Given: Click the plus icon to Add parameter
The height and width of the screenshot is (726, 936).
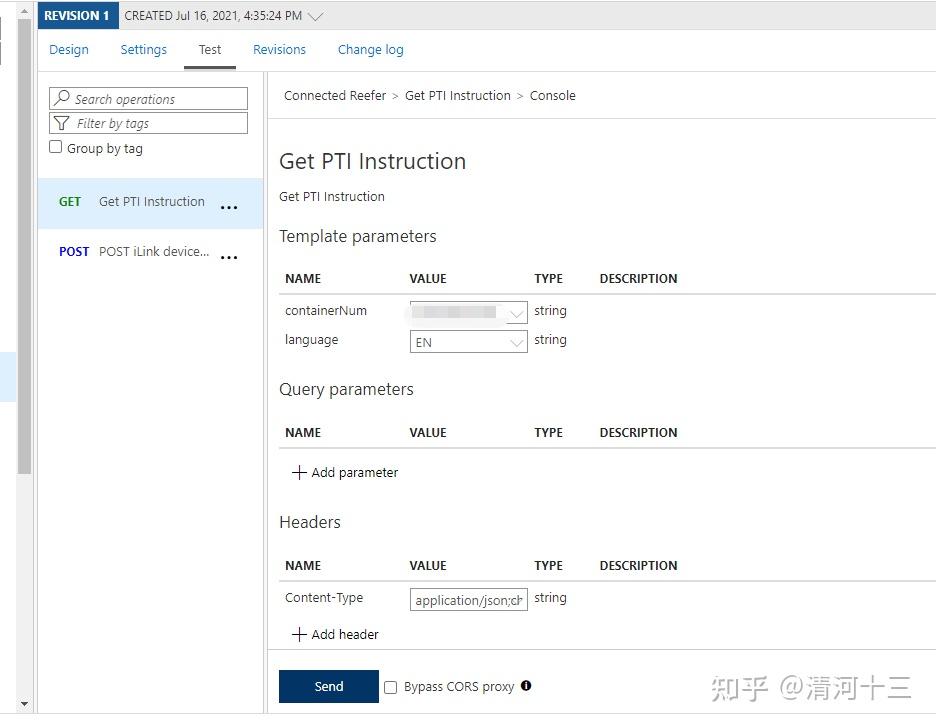Looking at the screenshot, I should (x=299, y=471).
